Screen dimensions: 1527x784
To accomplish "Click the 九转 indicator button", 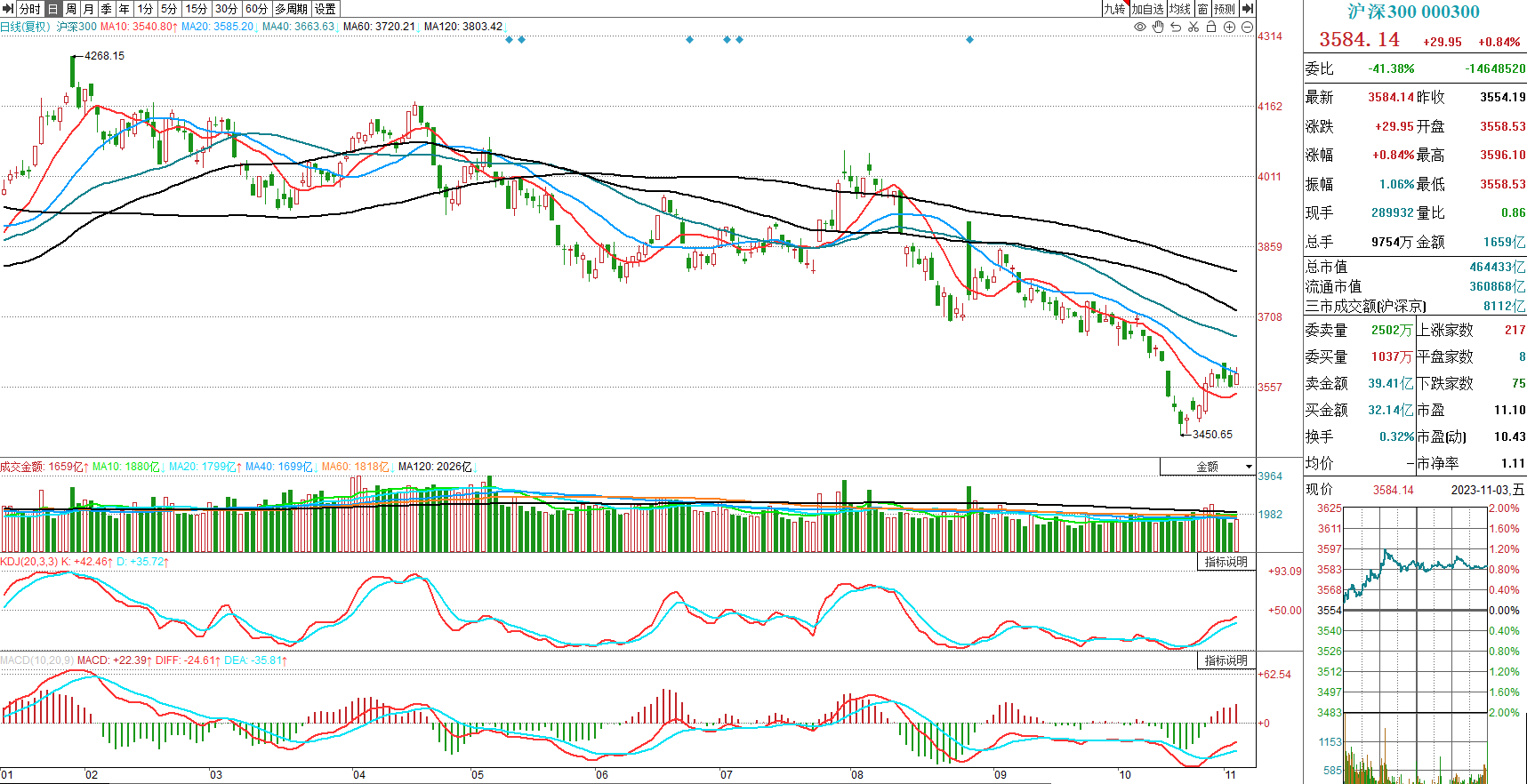I will (1114, 9).
